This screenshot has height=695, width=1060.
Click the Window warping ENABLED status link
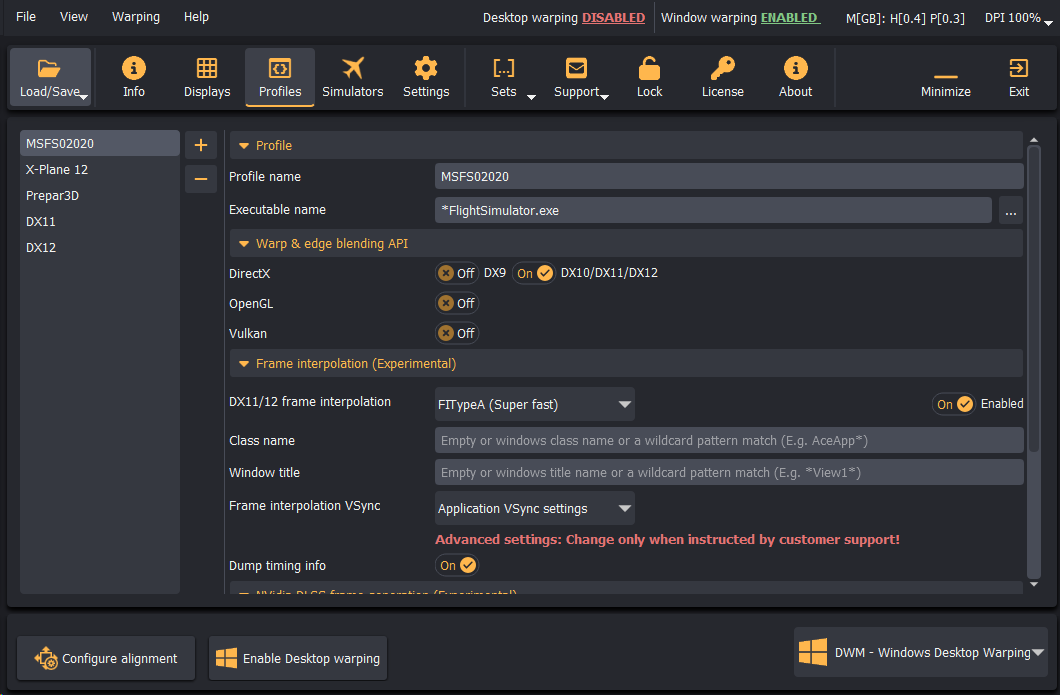(x=790, y=18)
